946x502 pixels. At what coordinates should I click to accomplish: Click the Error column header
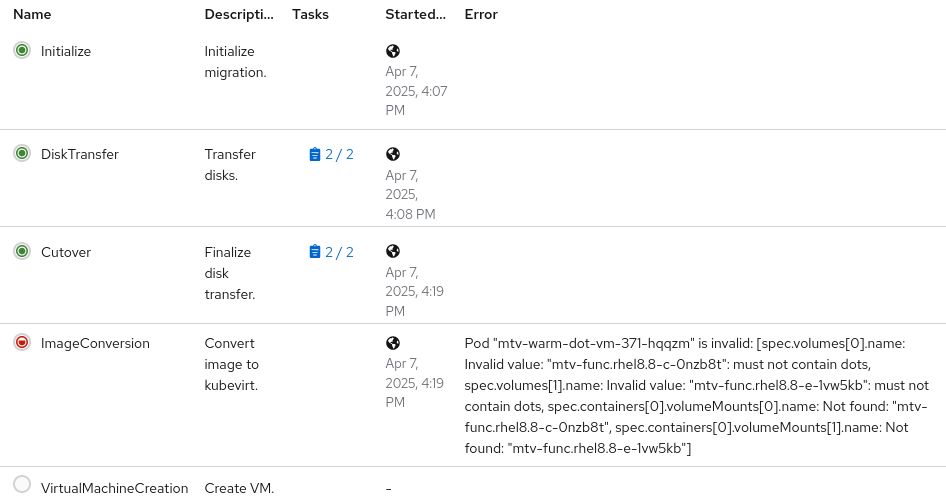coord(481,15)
